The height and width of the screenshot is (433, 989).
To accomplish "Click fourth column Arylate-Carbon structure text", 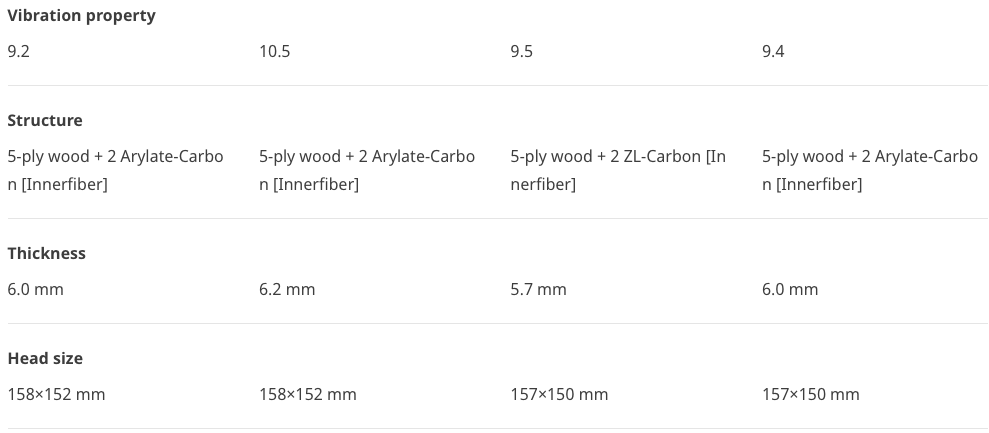I will point(870,170).
